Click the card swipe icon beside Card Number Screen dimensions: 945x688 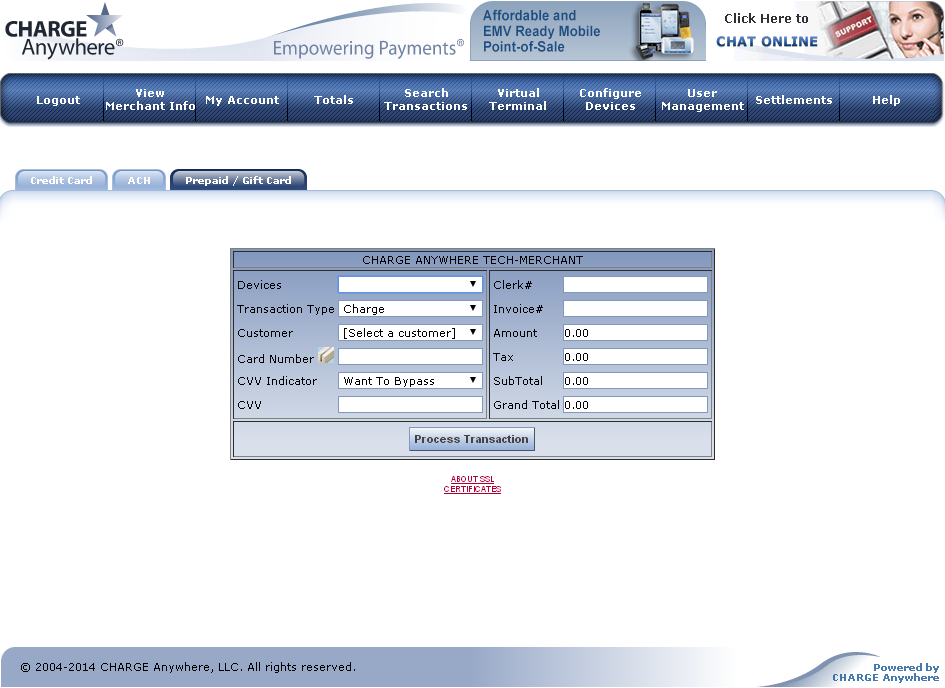326,356
